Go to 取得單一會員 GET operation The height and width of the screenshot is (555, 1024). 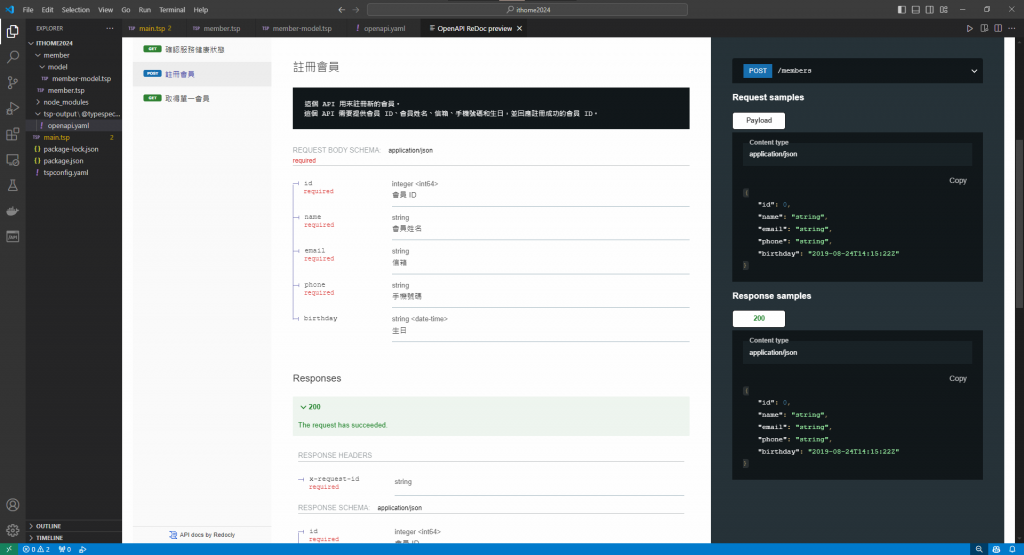pos(202,99)
